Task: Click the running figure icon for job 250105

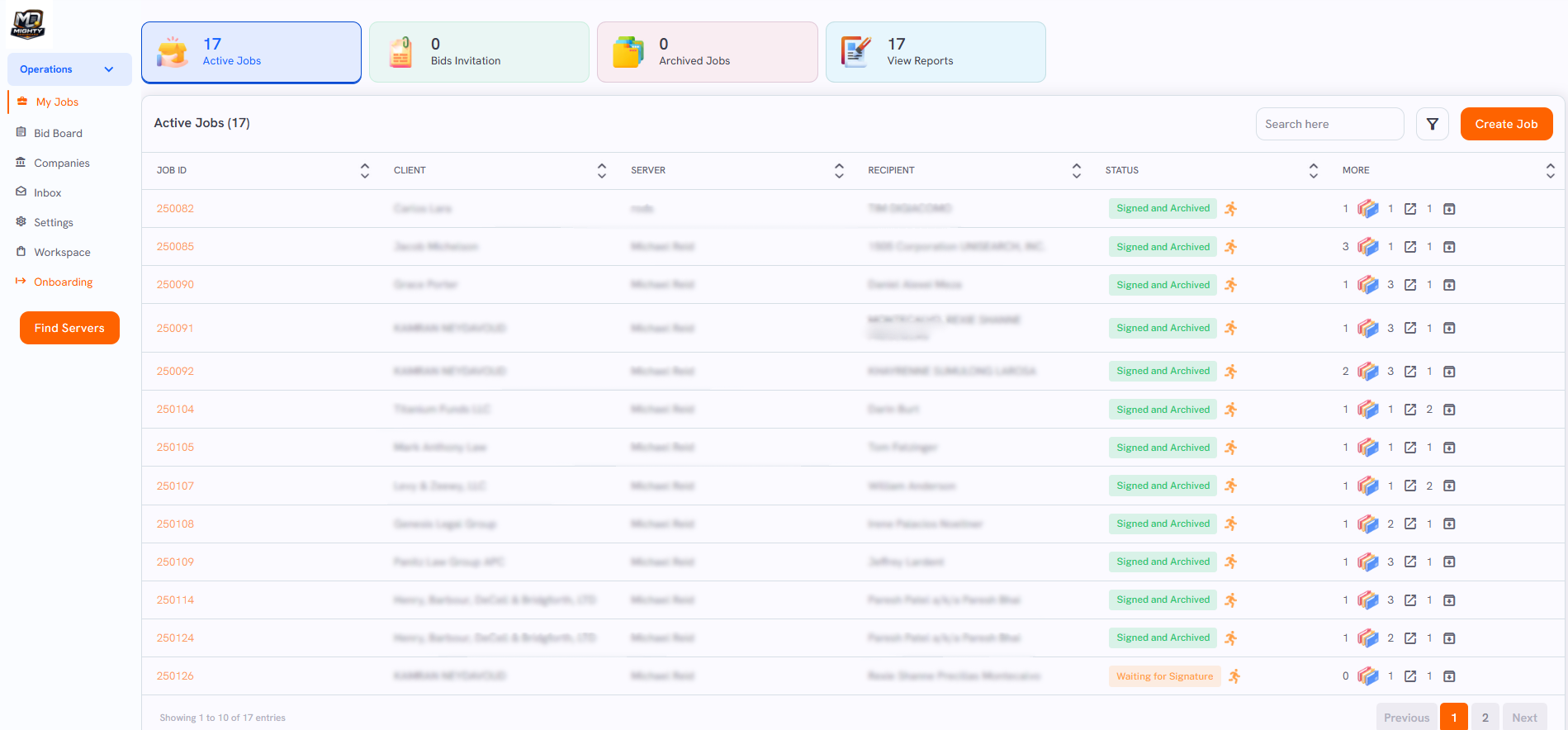Action: pos(1231,448)
